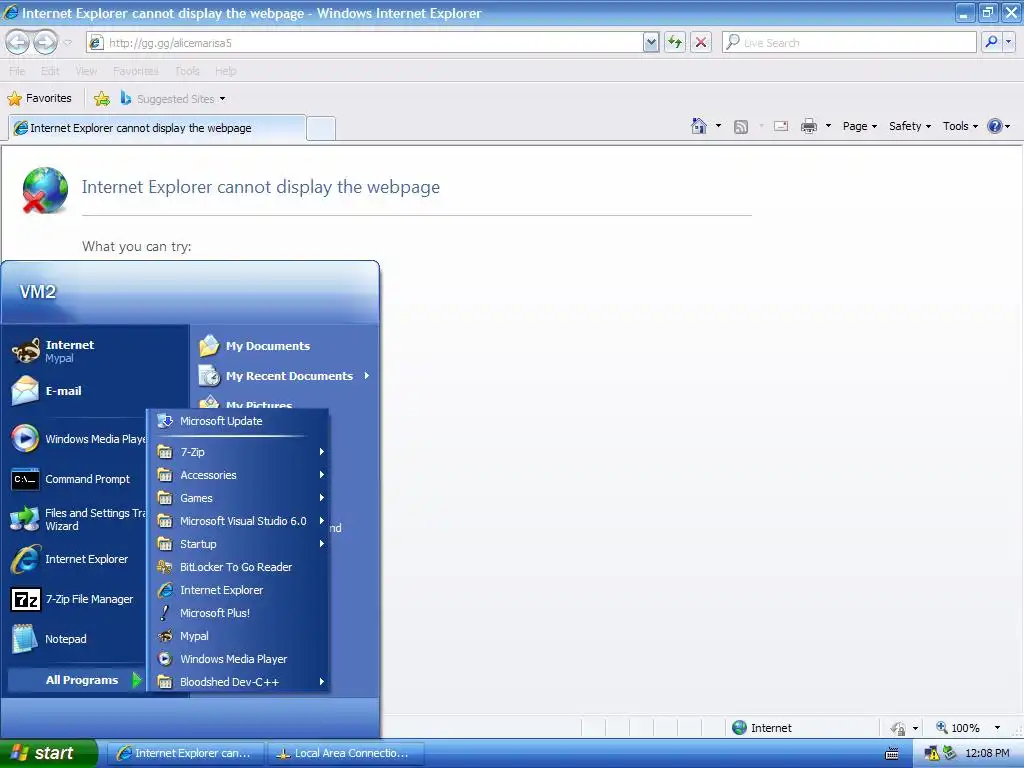Open 7-Zip File Manager
The height and width of the screenshot is (768, 1024).
[77, 599]
